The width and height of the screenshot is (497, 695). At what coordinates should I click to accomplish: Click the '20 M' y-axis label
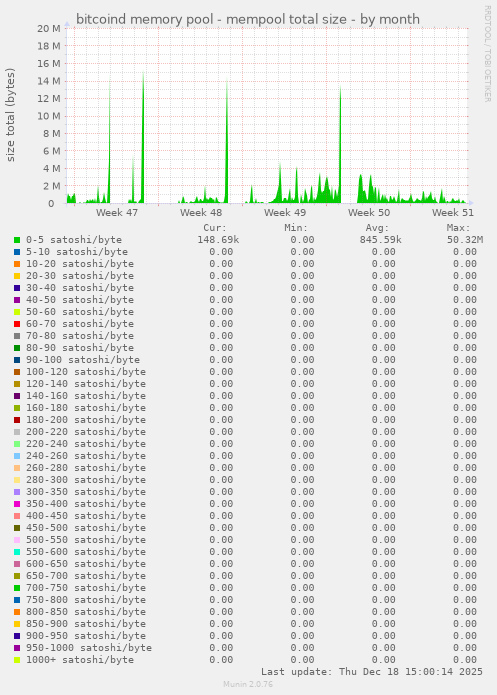pos(49,28)
